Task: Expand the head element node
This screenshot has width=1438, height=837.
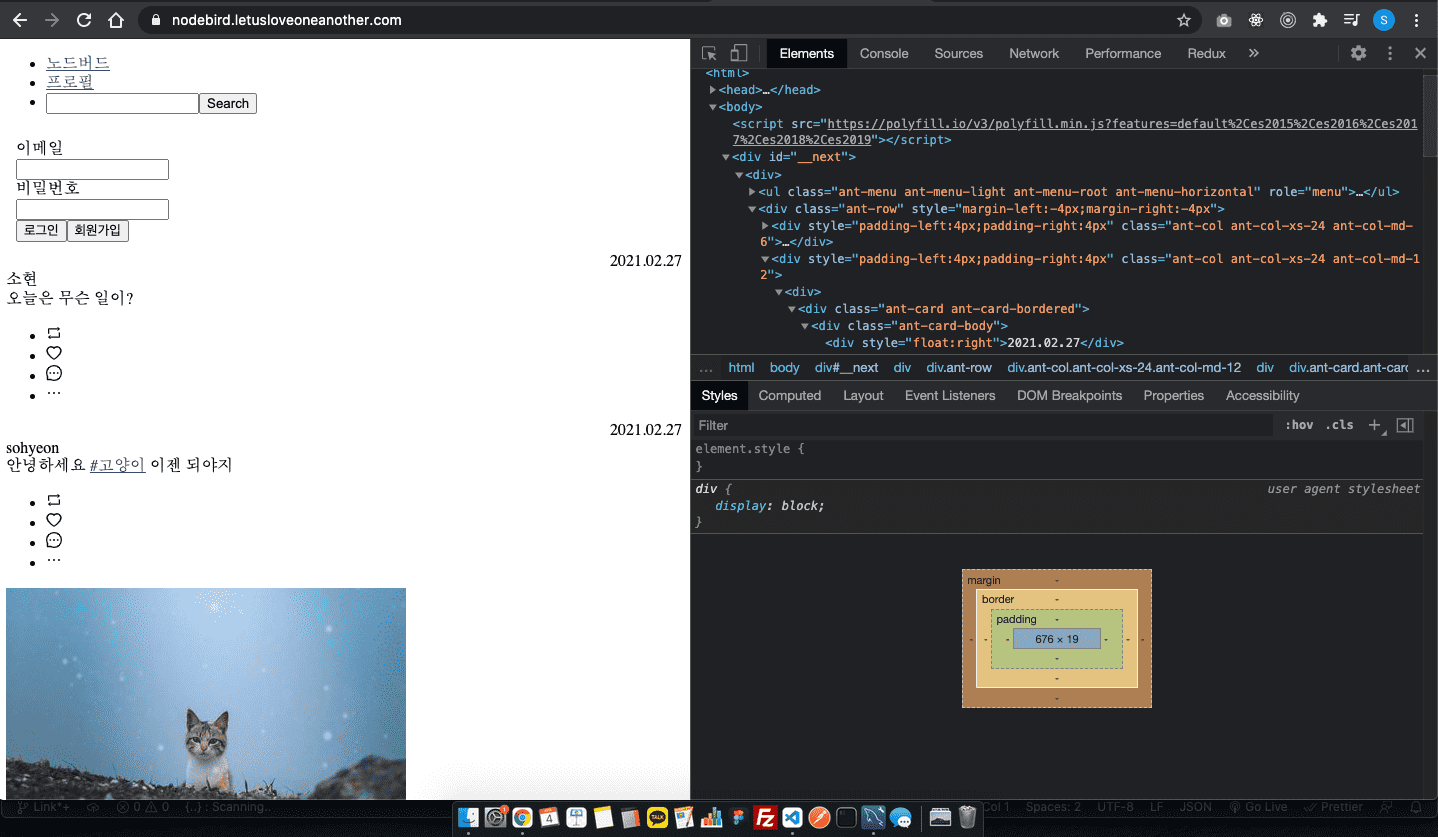Action: (x=712, y=90)
